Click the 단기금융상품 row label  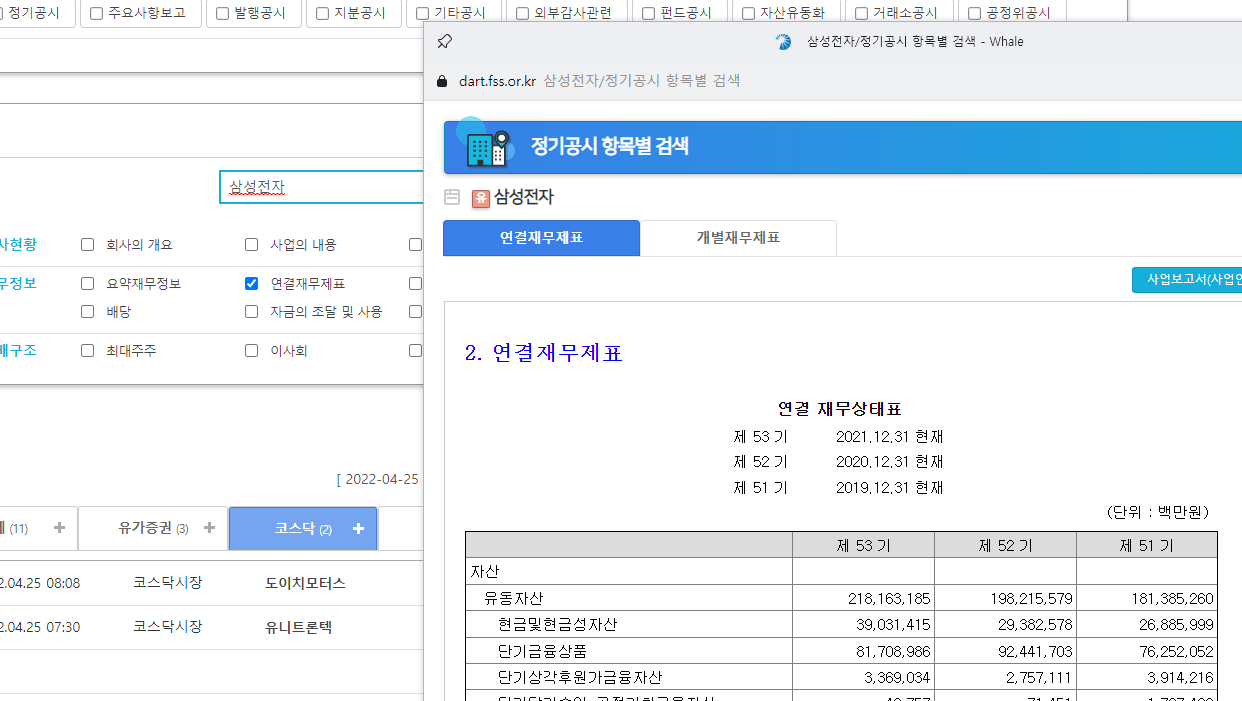542,651
